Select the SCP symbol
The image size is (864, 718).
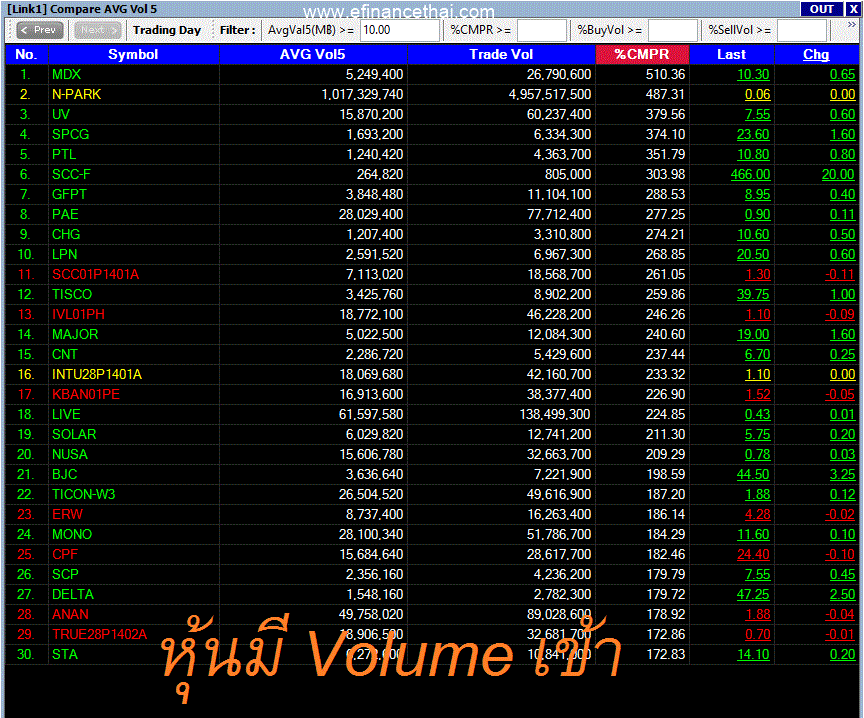65,574
